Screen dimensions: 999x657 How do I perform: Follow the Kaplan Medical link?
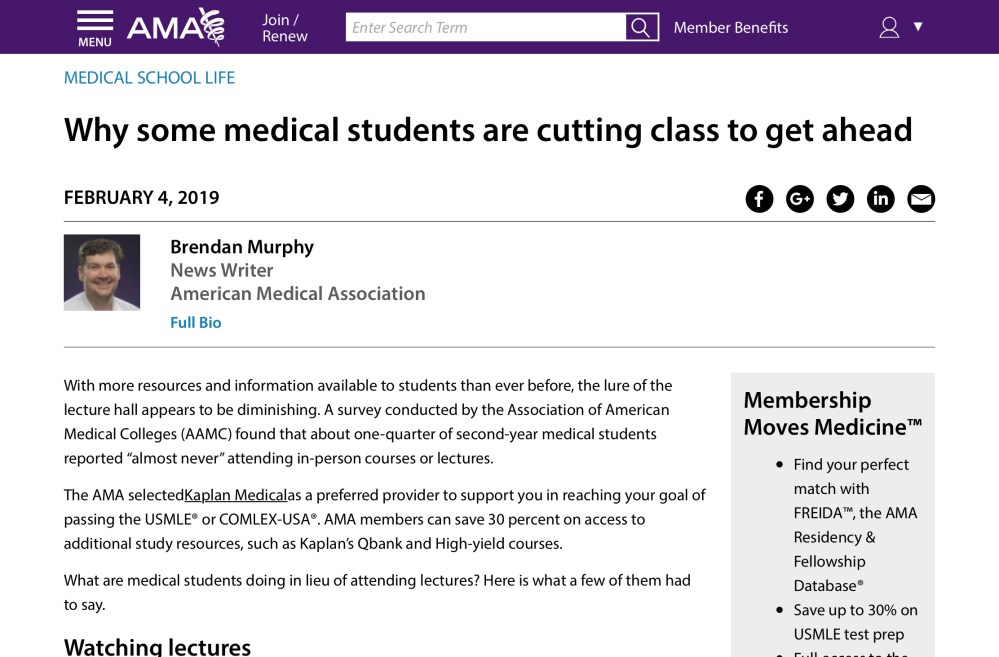click(x=235, y=495)
